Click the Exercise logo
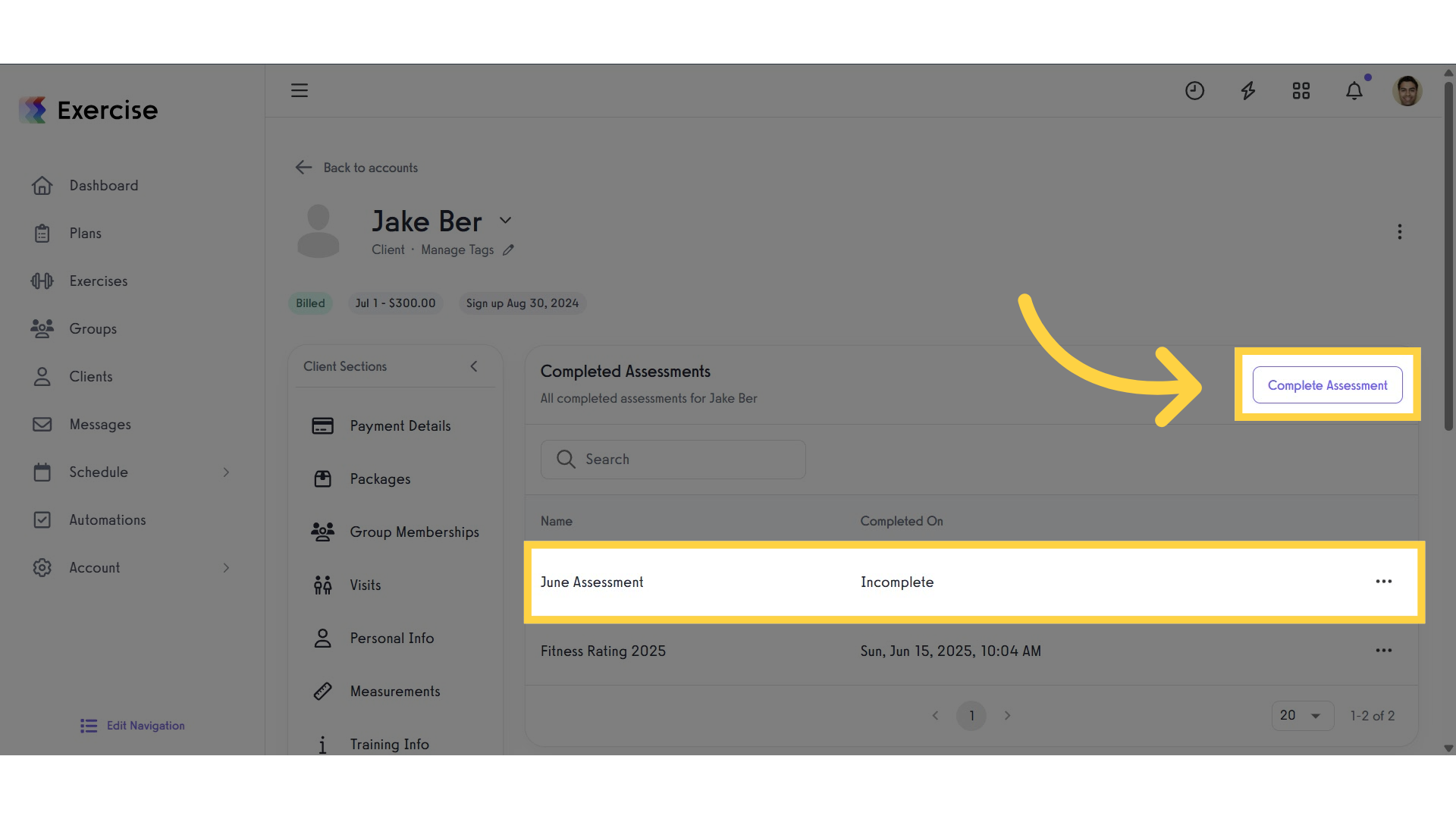The width and height of the screenshot is (1456, 819). click(x=89, y=110)
